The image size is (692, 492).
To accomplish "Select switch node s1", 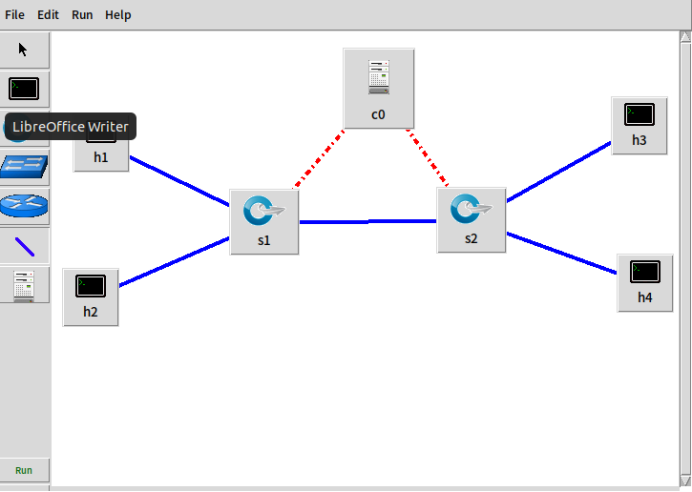I will coord(264,222).
